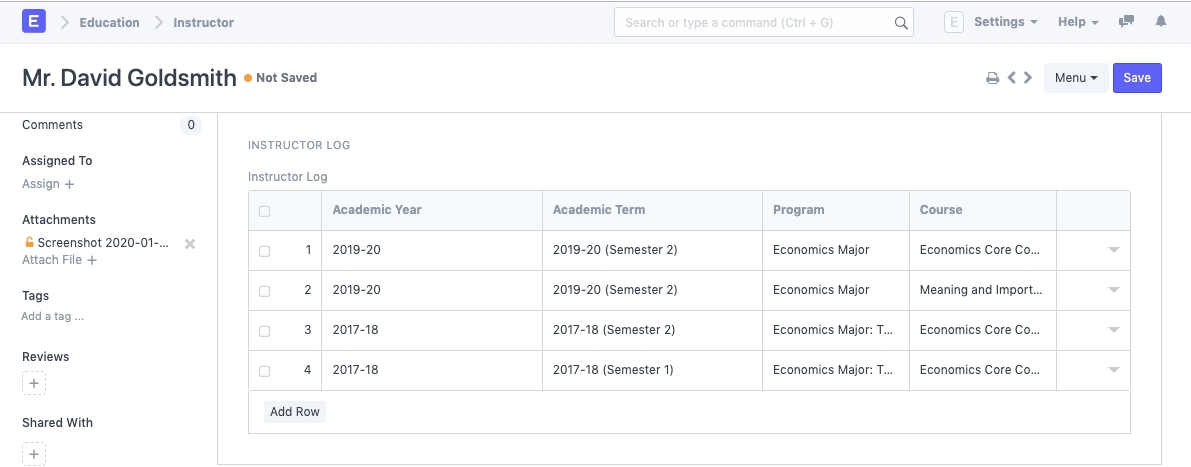1191x467 pixels.
Task: Expand row 2 details arrow
Action: (x=1113, y=290)
